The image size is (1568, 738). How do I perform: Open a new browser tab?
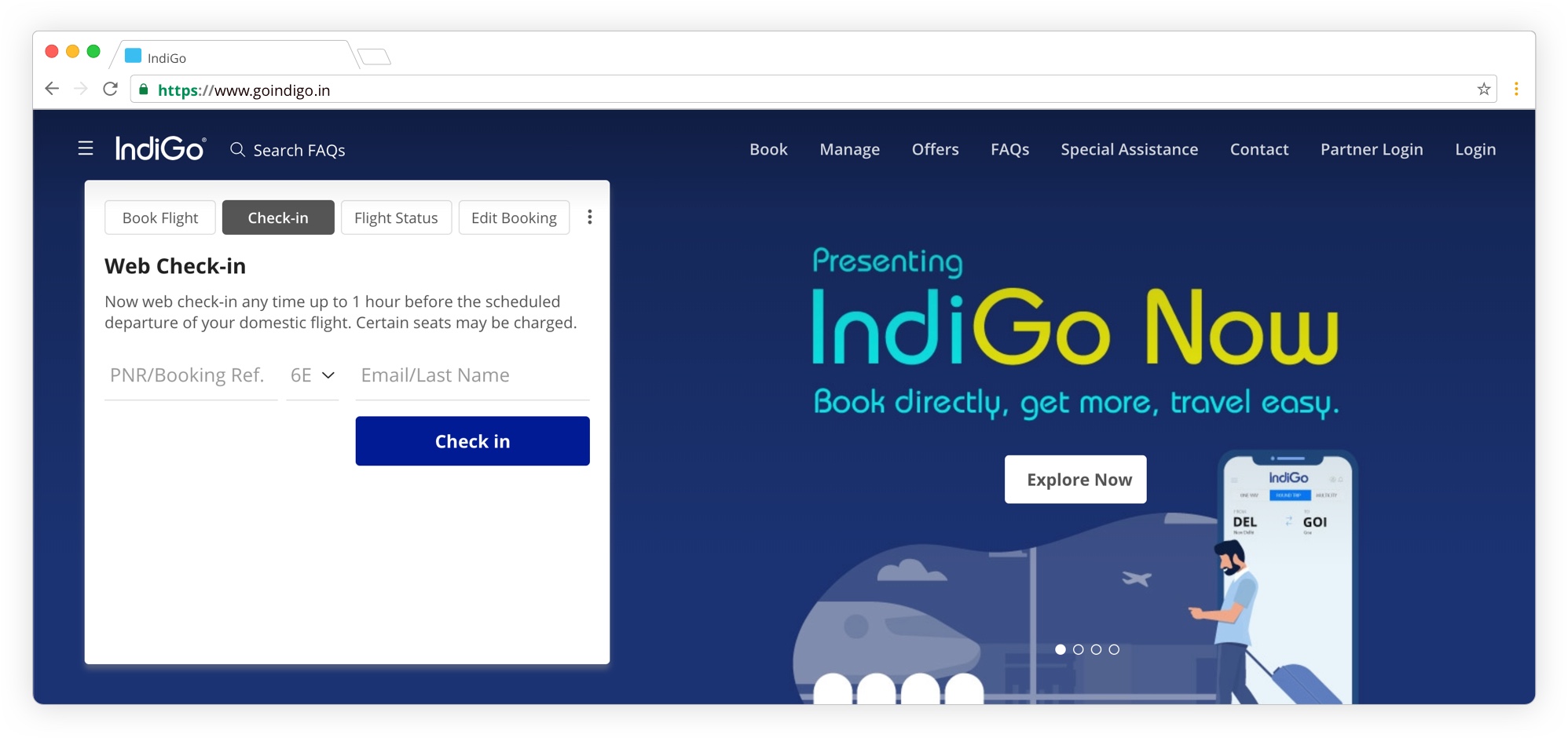[374, 57]
